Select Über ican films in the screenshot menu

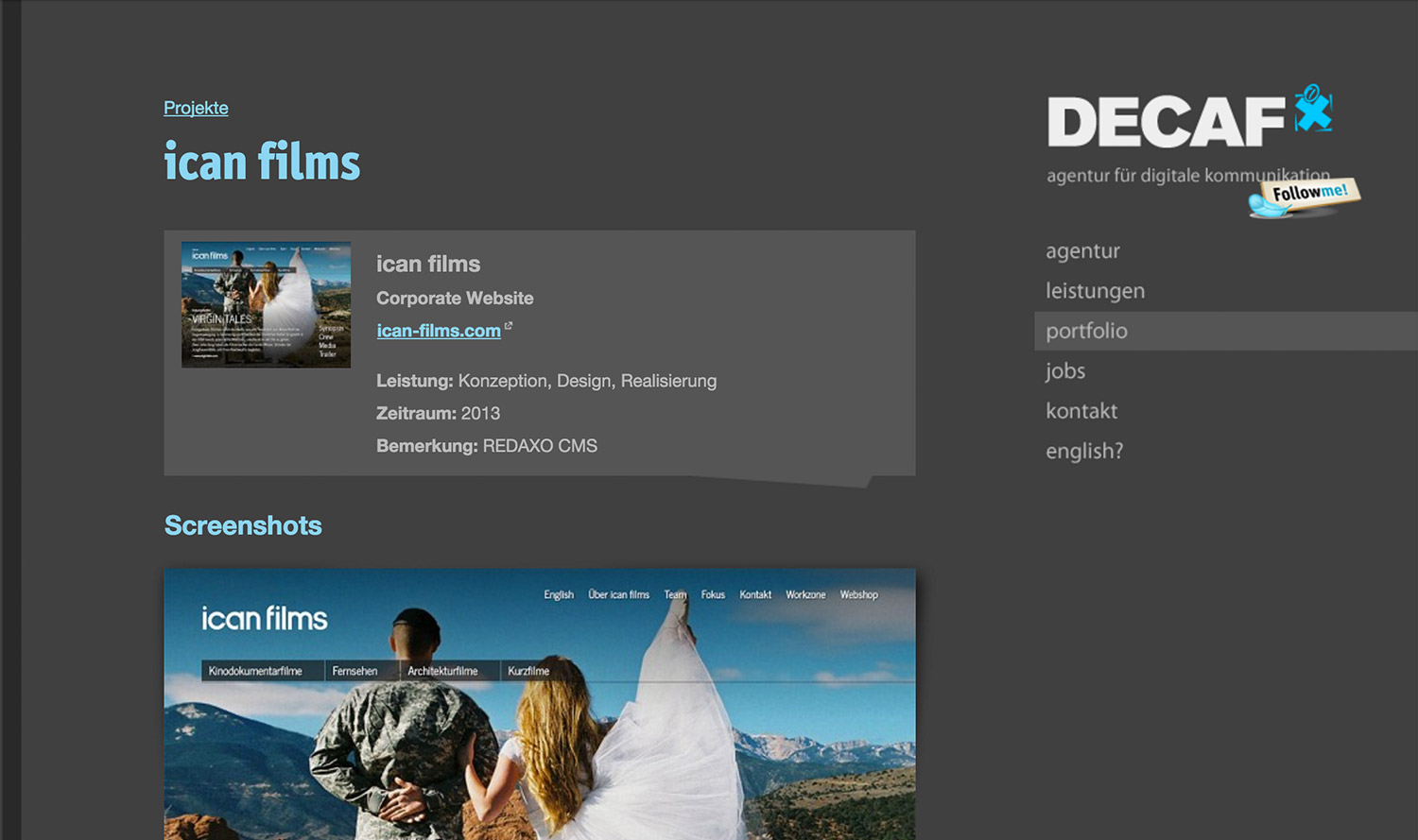pyautogui.click(x=619, y=594)
